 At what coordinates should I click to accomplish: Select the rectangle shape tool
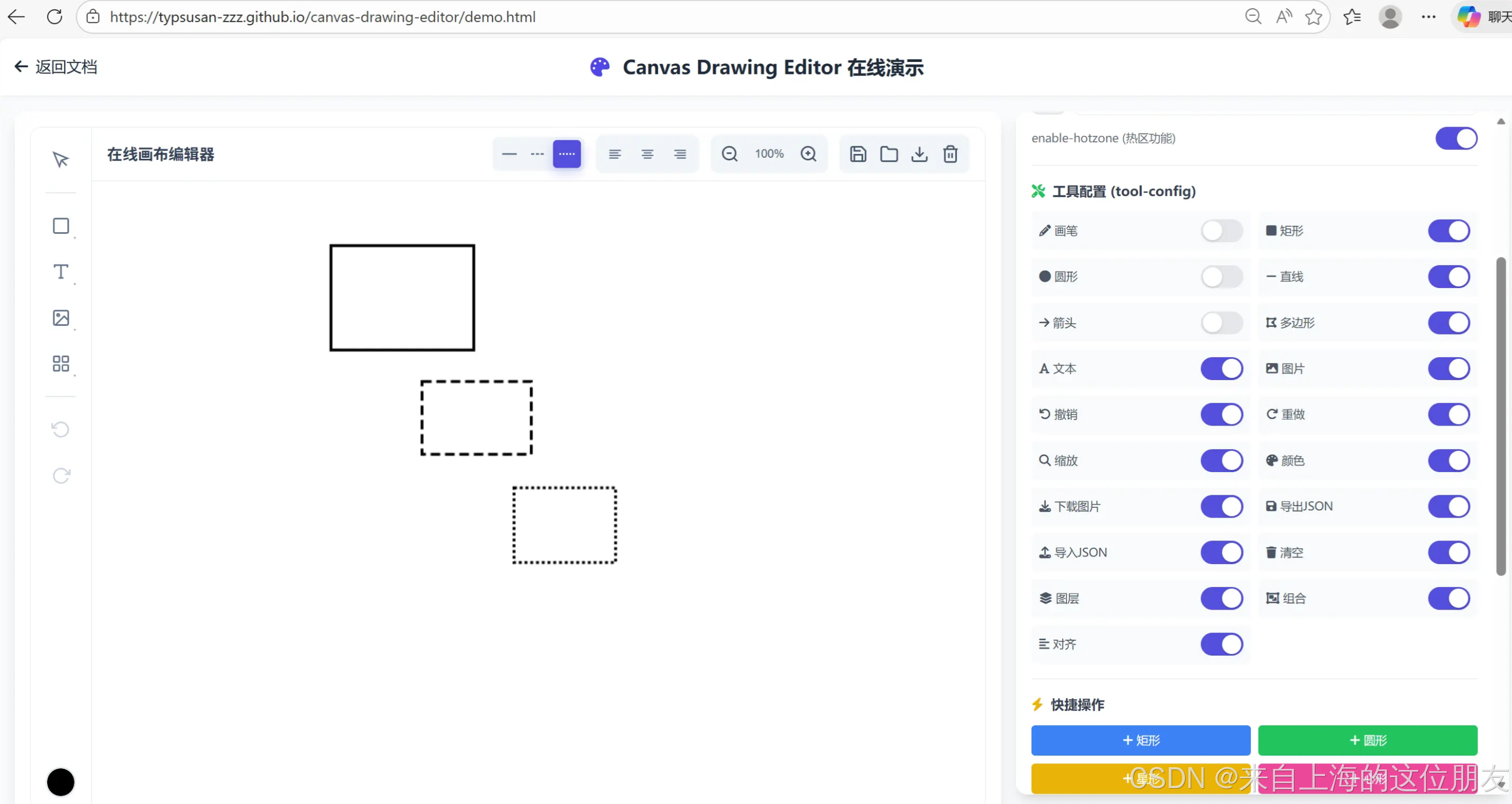click(60, 226)
